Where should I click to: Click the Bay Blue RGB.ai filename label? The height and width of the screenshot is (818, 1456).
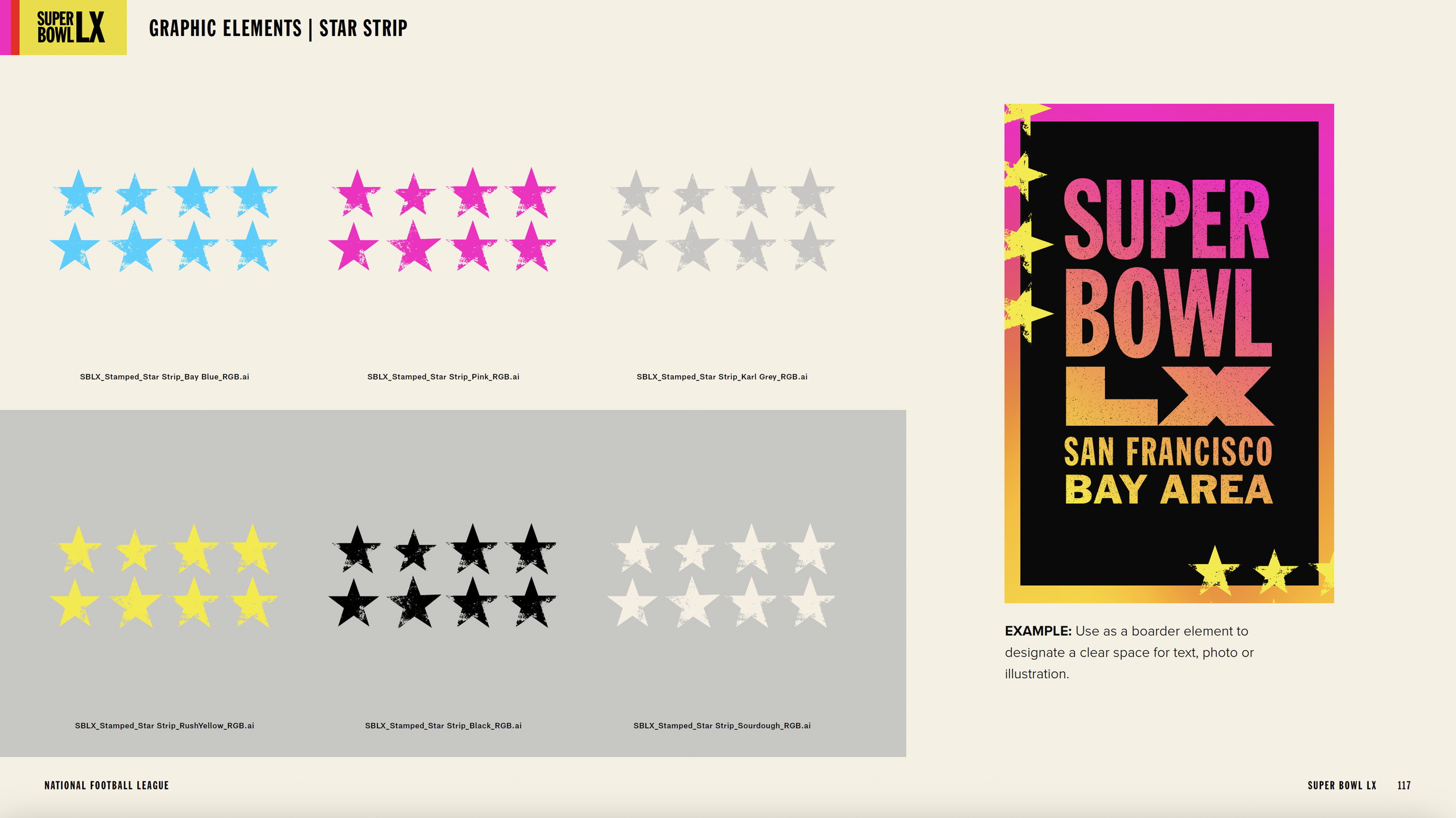[x=164, y=377]
